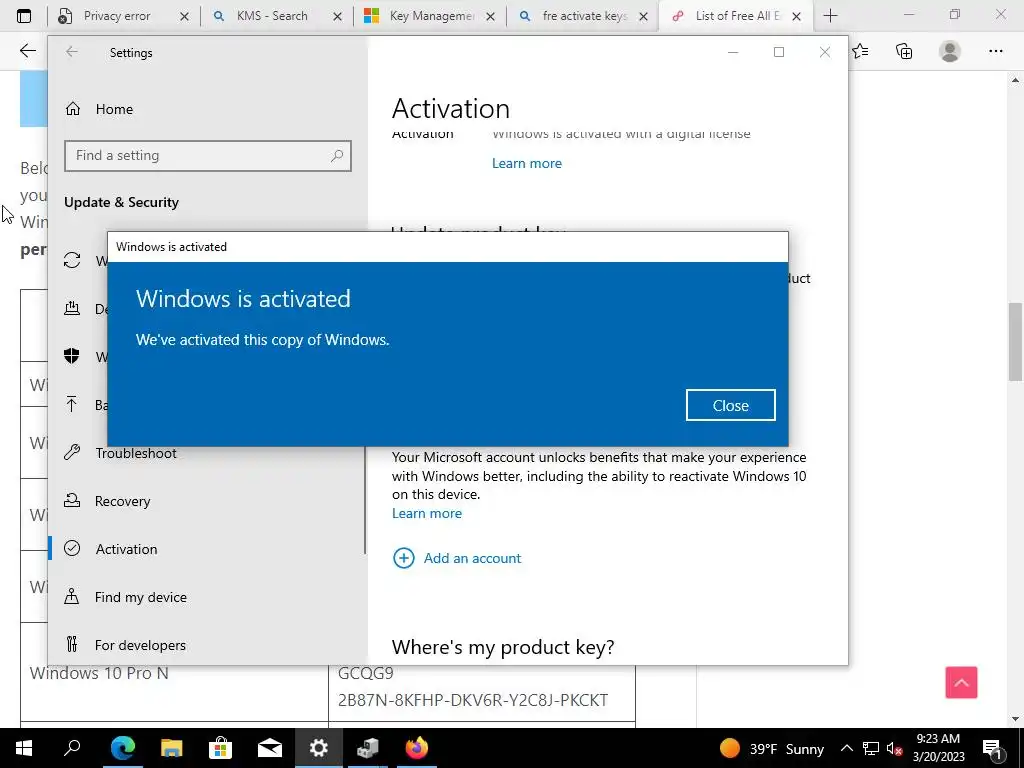1024x768 pixels.
Task: Click the red scroll-to-top button
Action: point(961,682)
